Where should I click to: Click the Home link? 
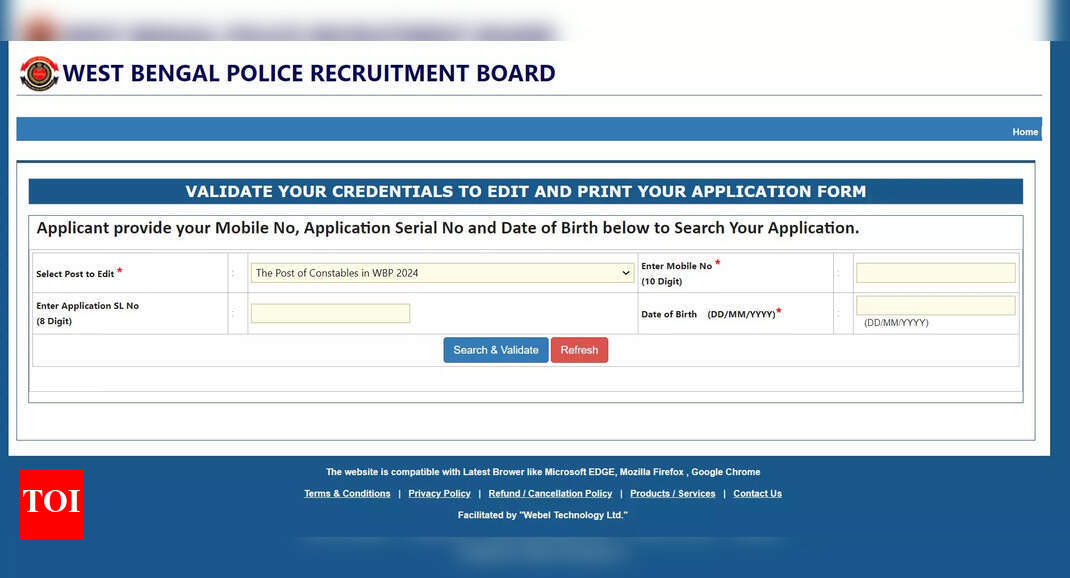[1025, 131]
